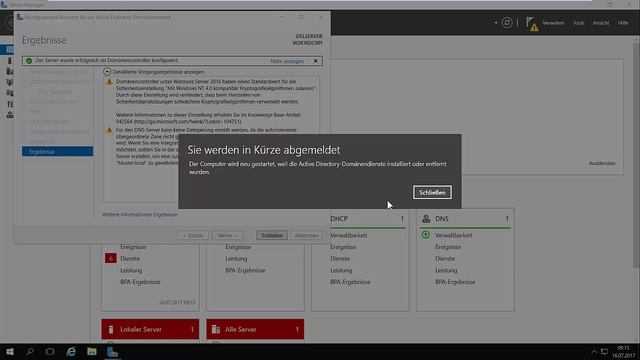This screenshot has height=360, width=640.
Task: Click Schließen in the sign-out notice
Action: (x=432, y=192)
